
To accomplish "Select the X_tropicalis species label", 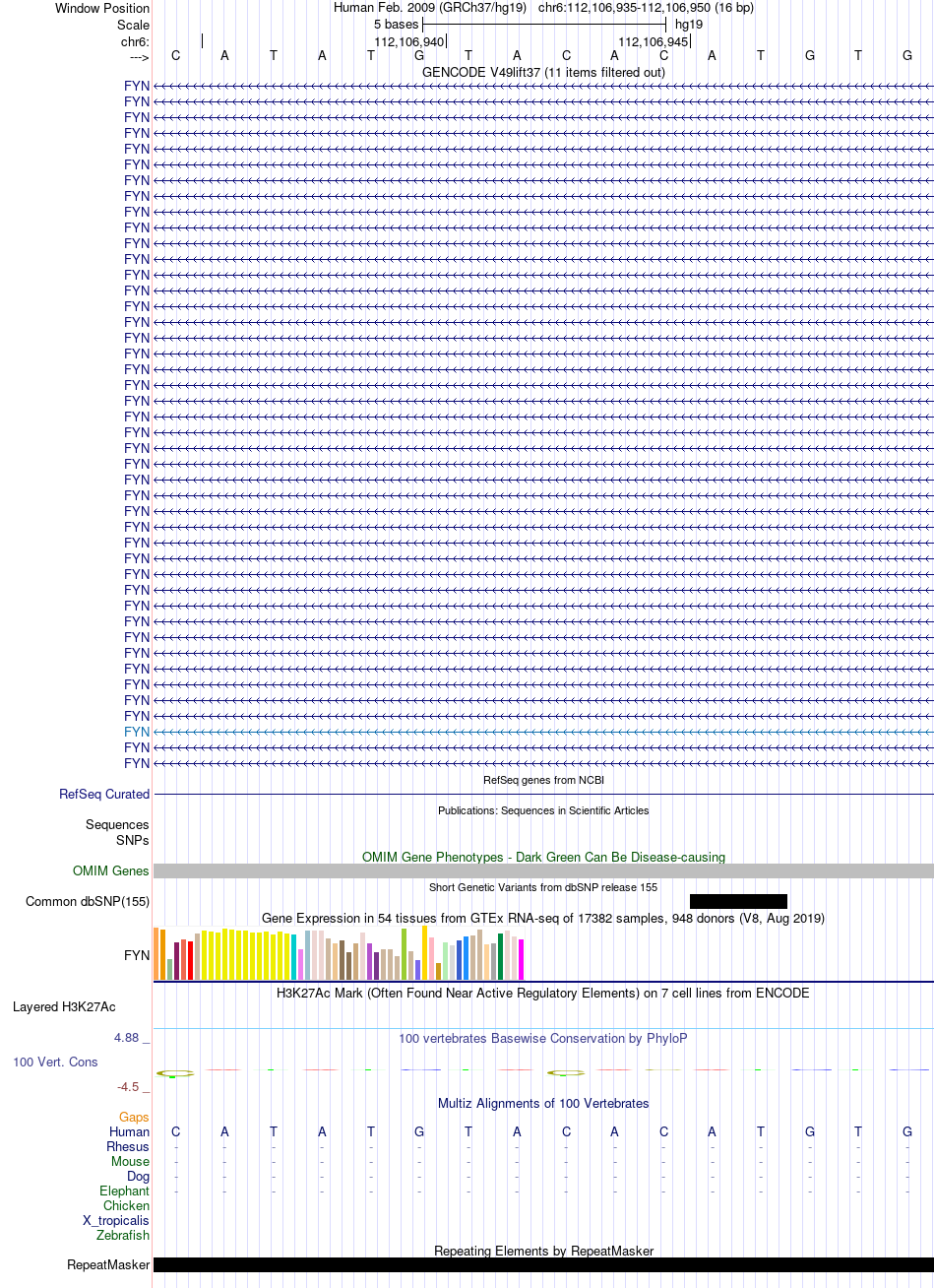I will (116, 1220).
